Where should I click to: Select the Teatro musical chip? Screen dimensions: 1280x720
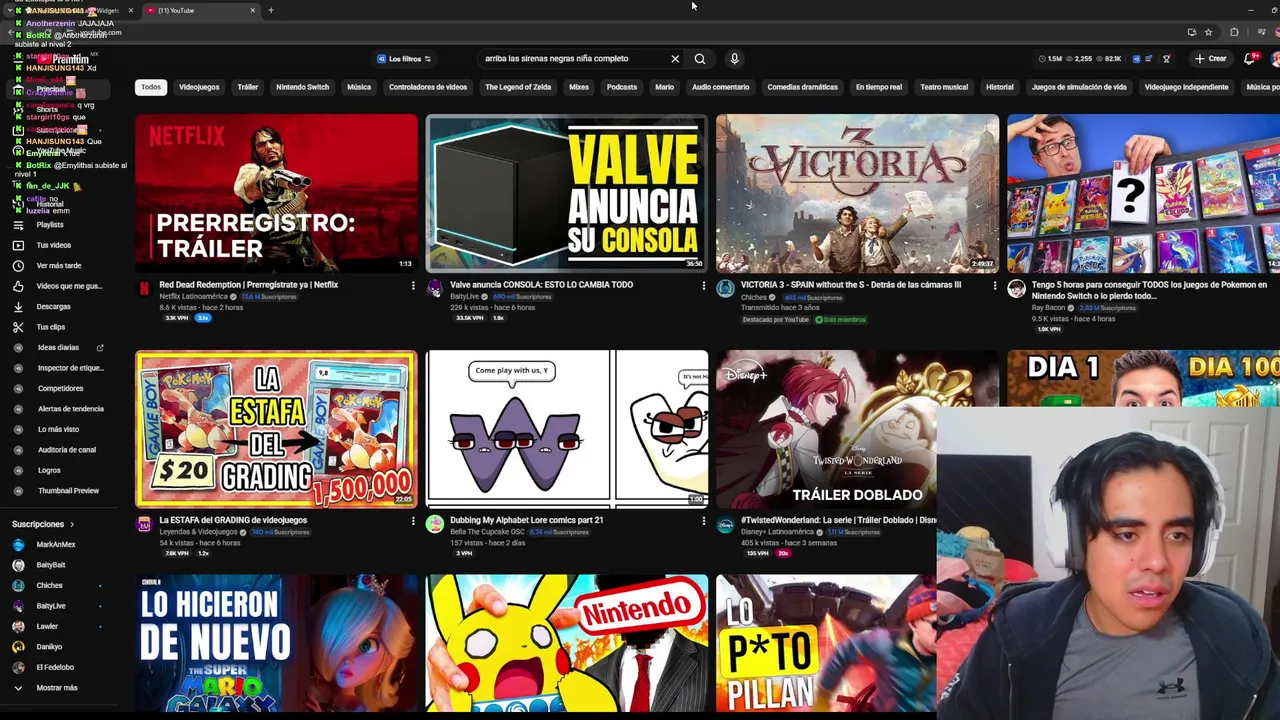click(944, 87)
